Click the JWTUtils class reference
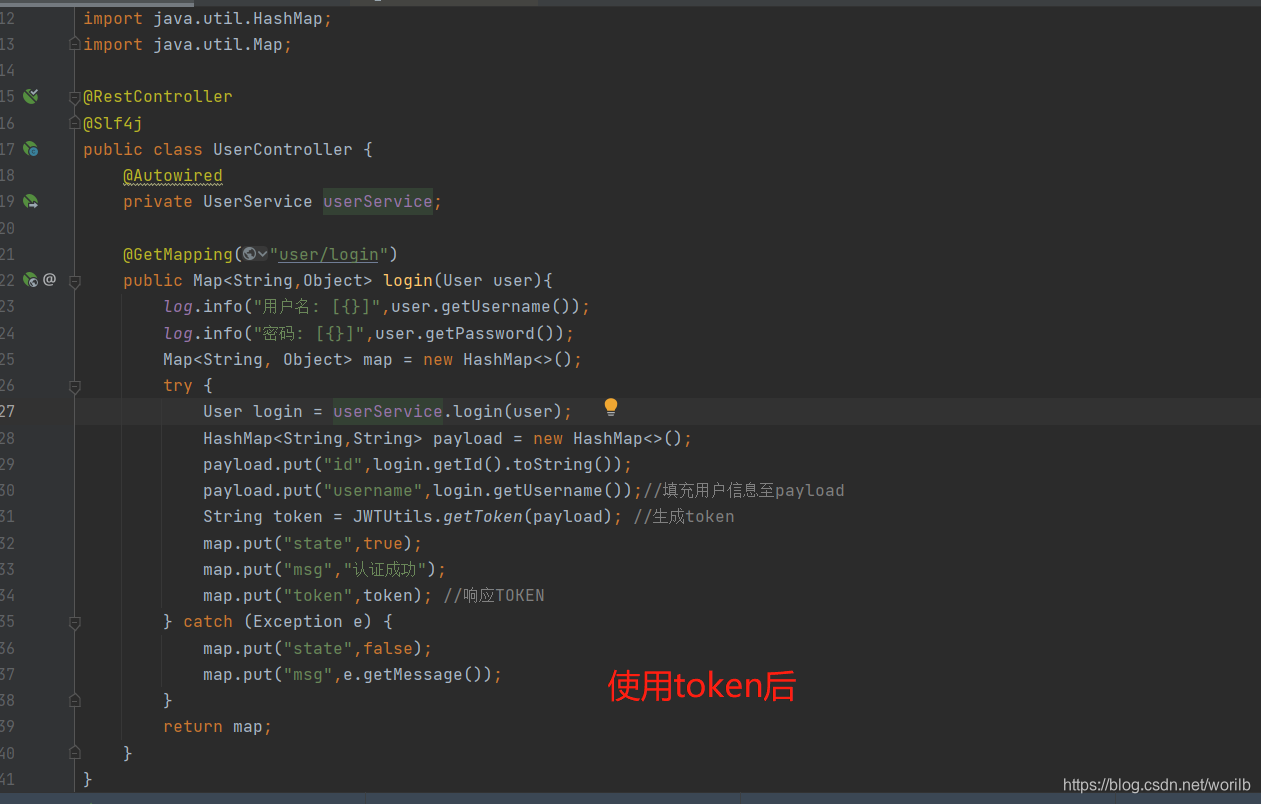The height and width of the screenshot is (804, 1261). (393, 516)
